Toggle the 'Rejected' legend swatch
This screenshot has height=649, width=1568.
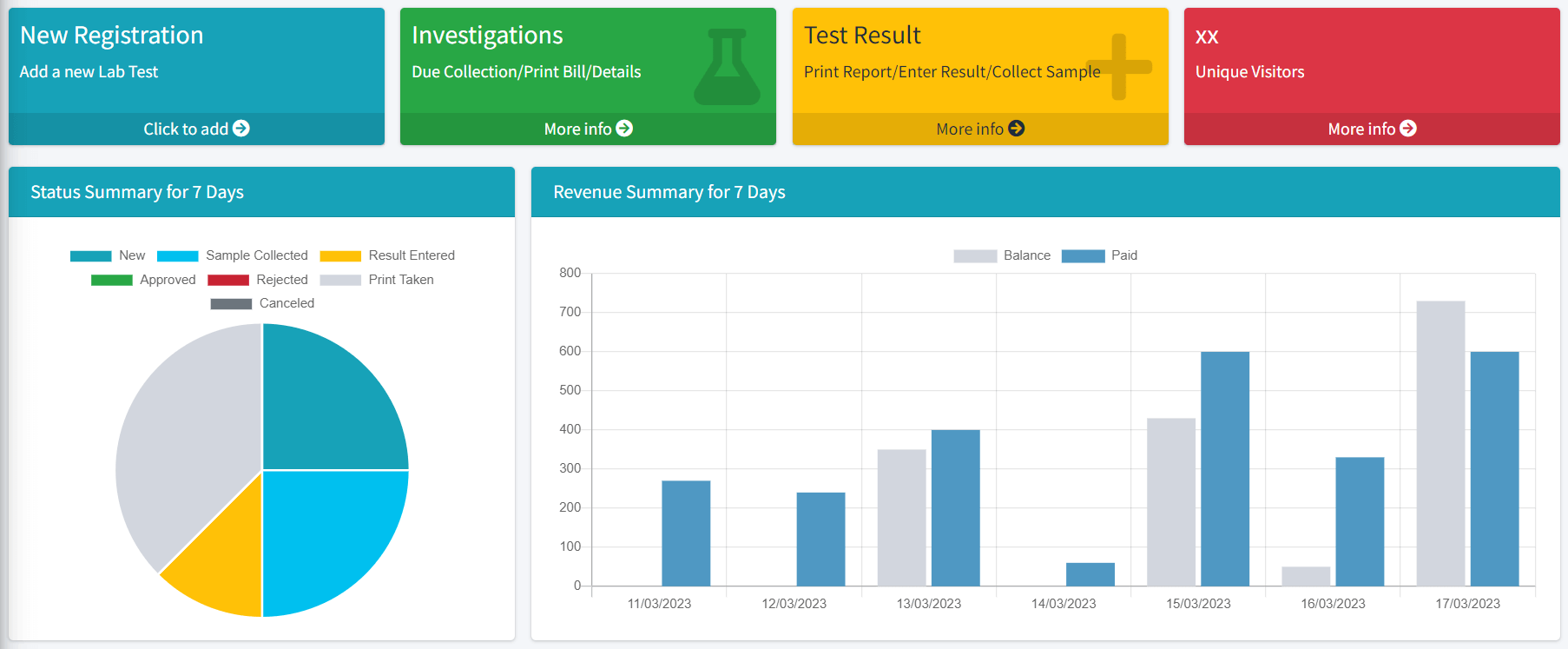tap(228, 280)
